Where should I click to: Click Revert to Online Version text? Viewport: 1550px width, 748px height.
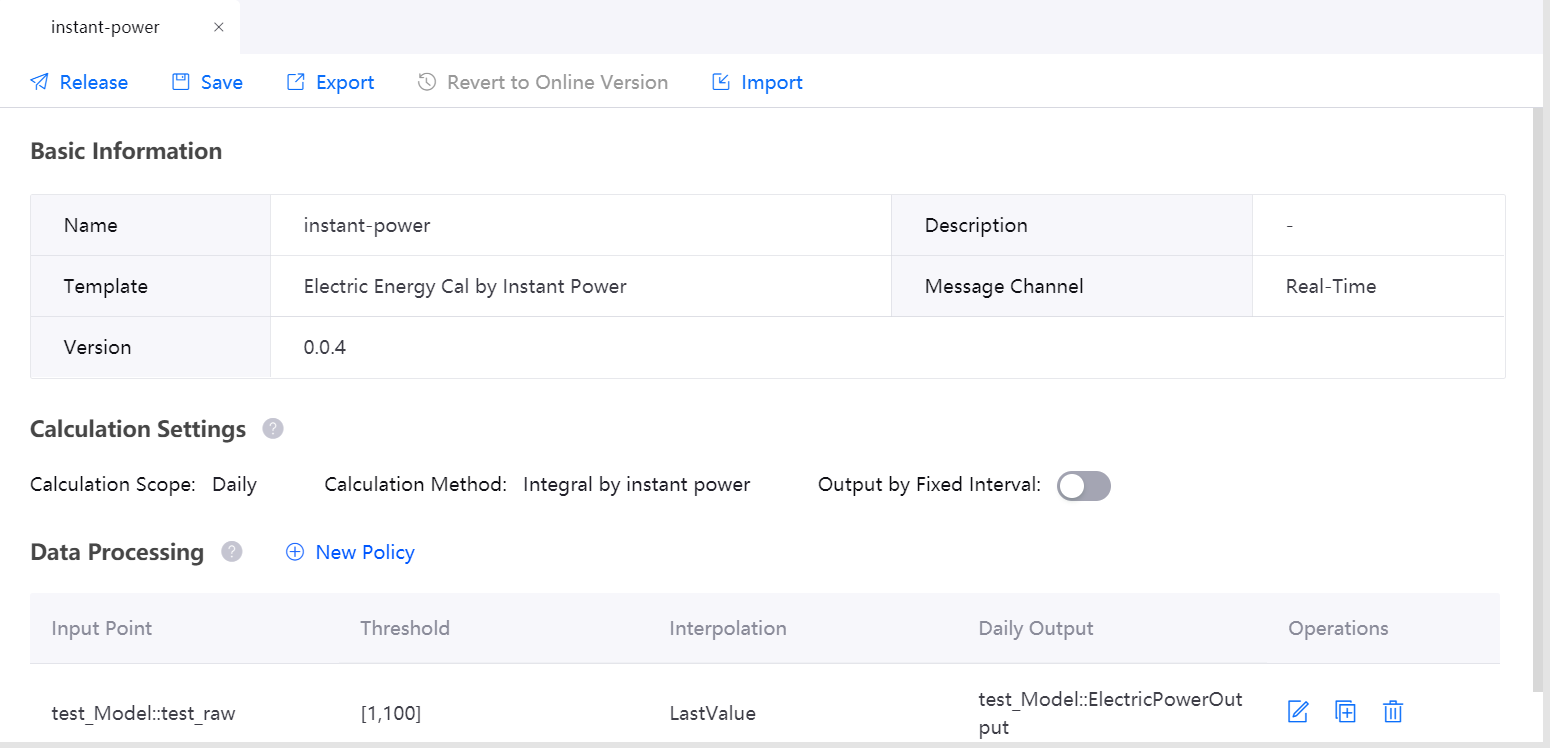[x=558, y=82]
